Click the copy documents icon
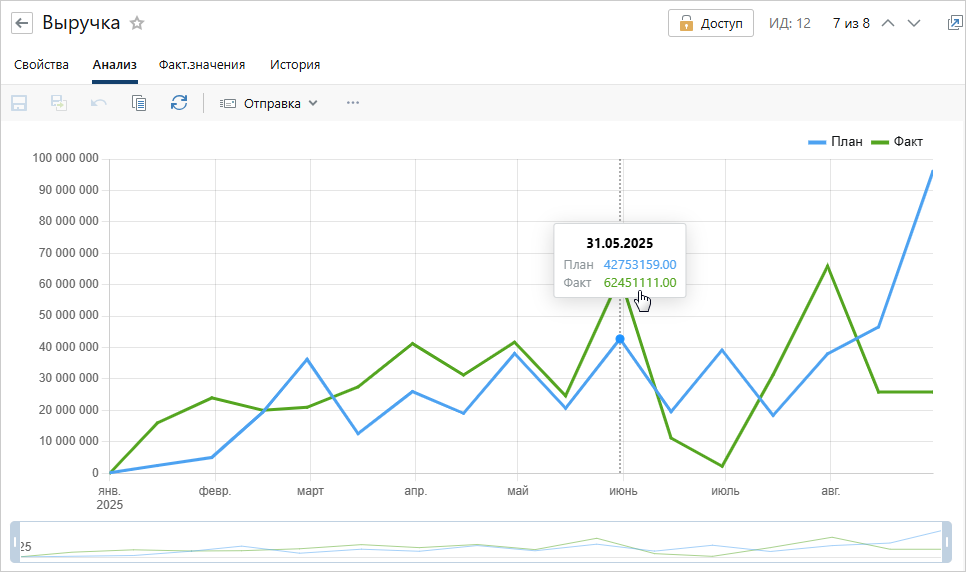This screenshot has width=966, height=572. [x=139, y=103]
